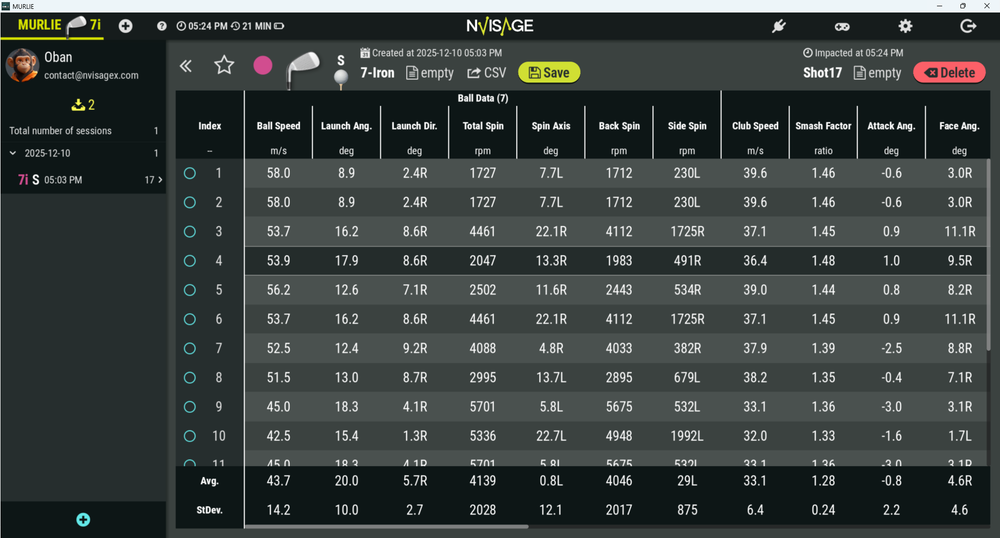The width and height of the screenshot is (1000, 538).
Task: Click the golf ball on tee icon
Action: pos(341,79)
